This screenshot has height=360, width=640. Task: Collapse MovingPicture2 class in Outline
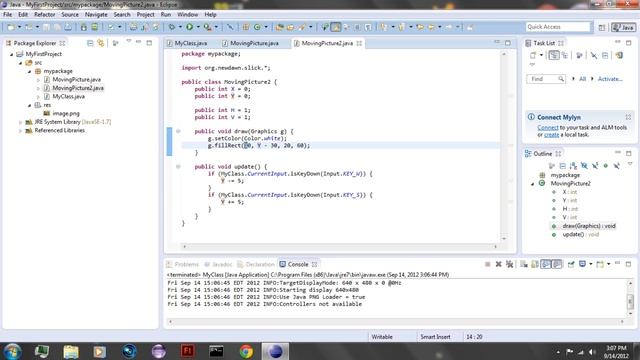532,184
